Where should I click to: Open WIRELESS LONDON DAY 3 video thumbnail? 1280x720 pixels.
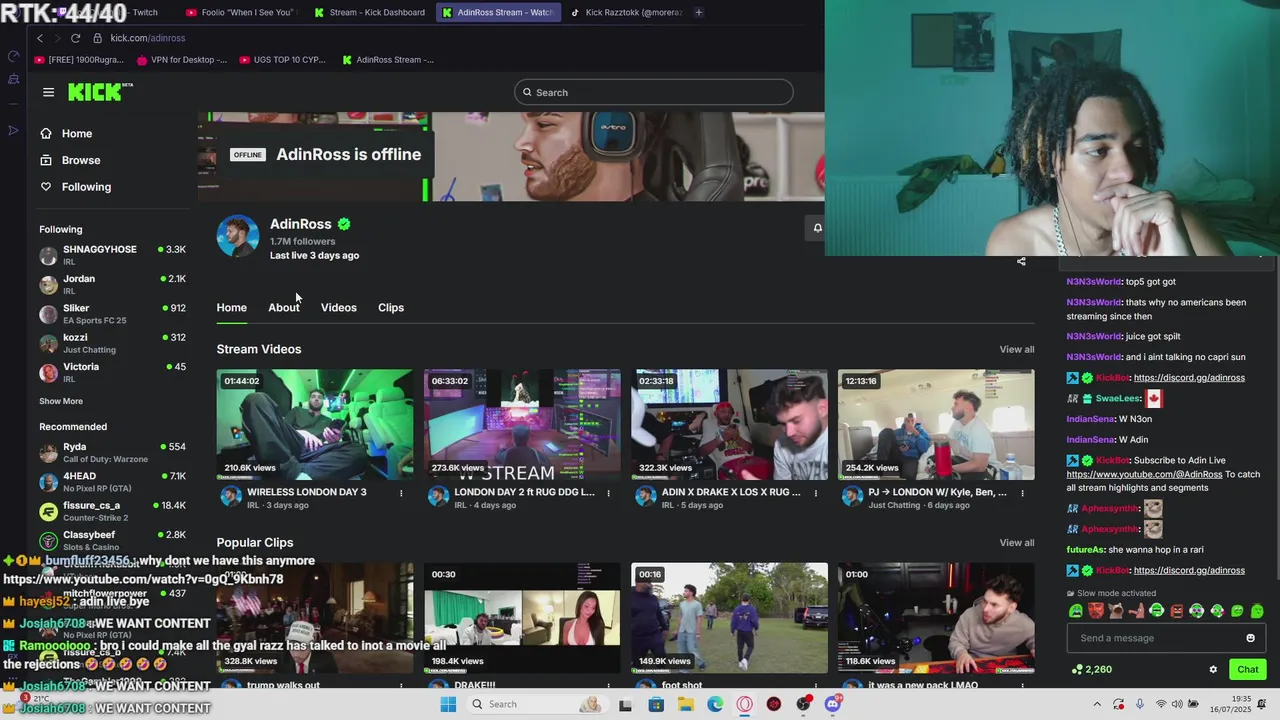click(315, 424)
